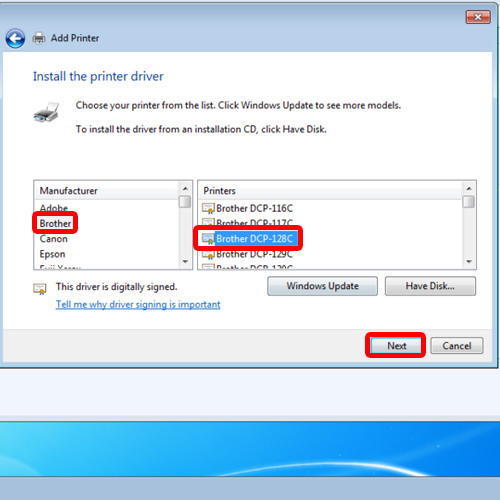Click the signed icon for Brother DCP-116C
The image size is (500, 500).
click(x=208, y=209)
